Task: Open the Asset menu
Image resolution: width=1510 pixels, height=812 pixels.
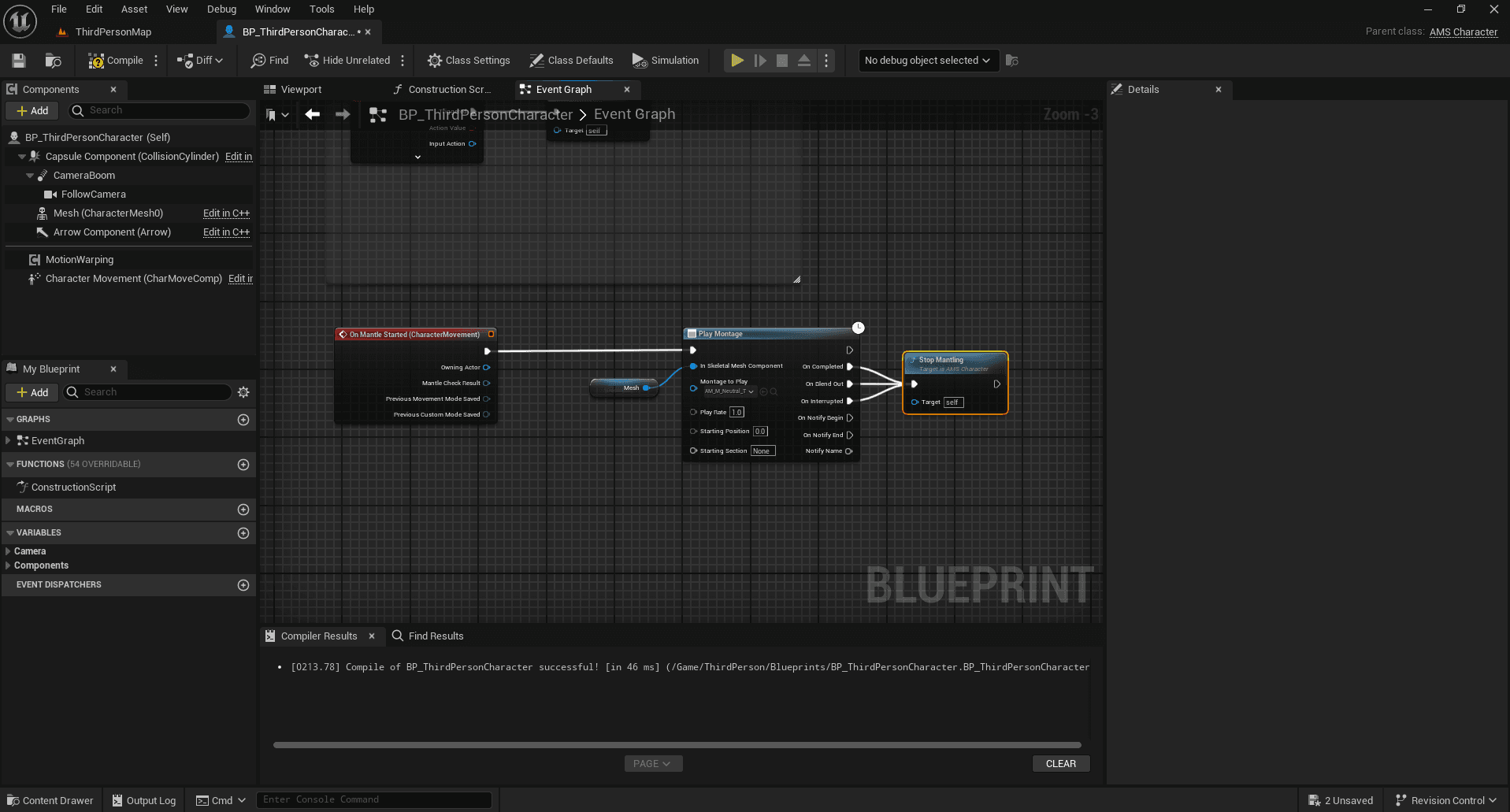Action: click(x=135, y=9)
